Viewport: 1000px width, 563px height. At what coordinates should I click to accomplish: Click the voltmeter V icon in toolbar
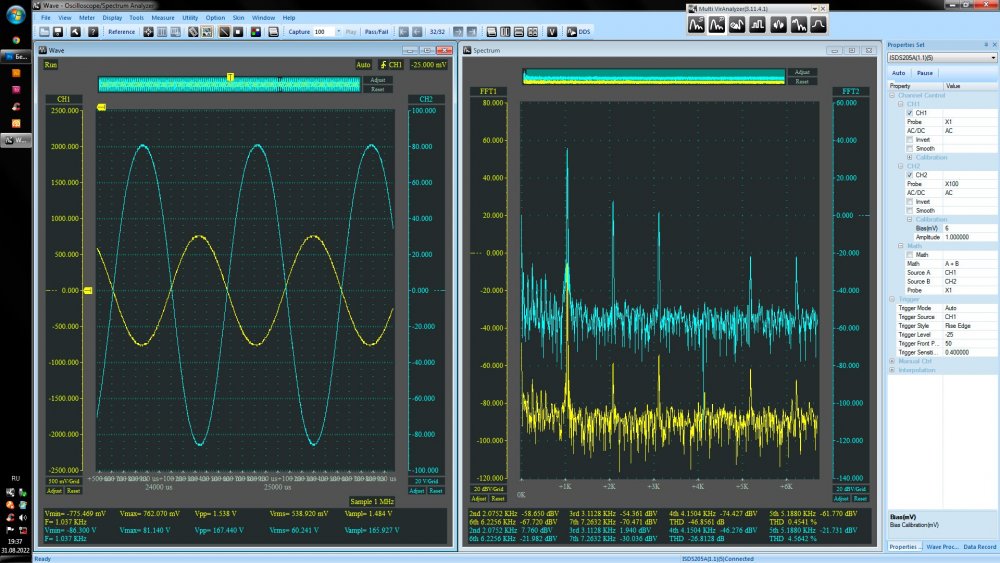(551, 32)
